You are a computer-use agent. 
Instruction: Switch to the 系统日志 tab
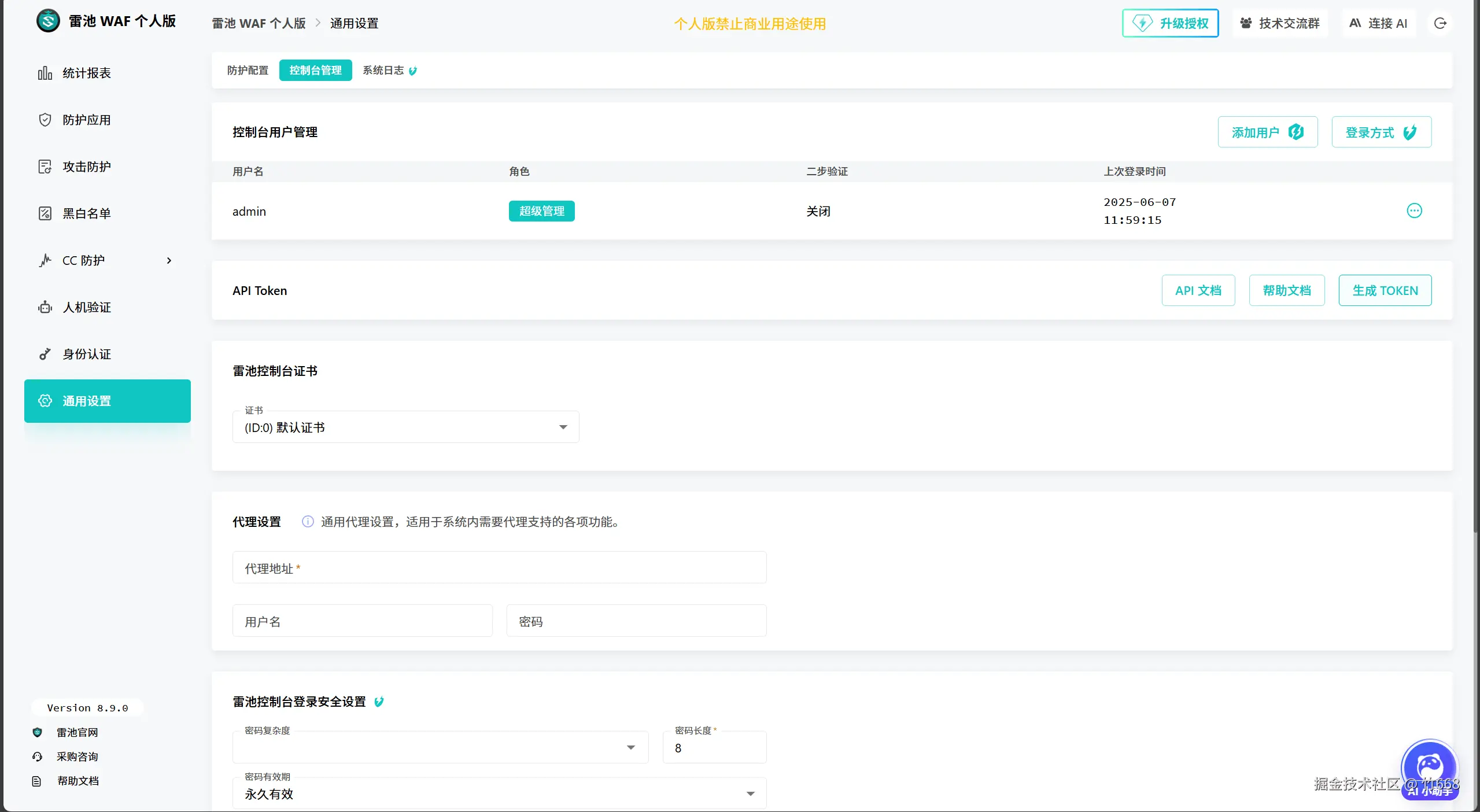(383, 71)
